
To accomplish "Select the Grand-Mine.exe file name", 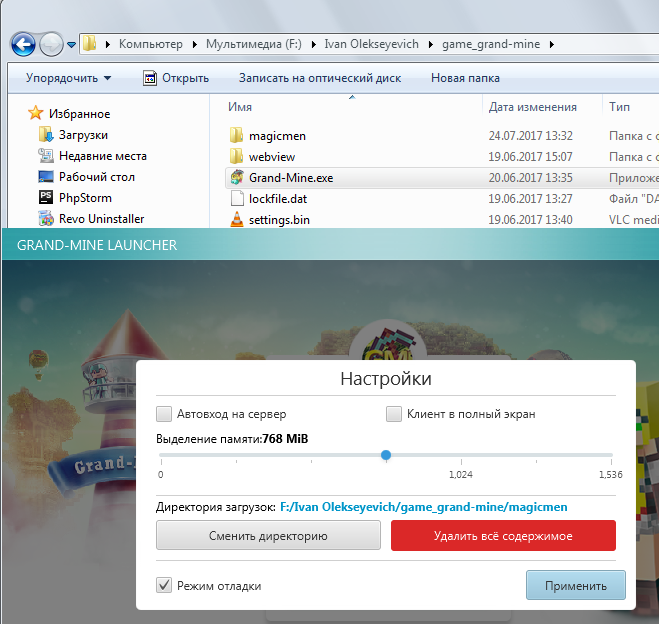I will (x=291, y=178).
